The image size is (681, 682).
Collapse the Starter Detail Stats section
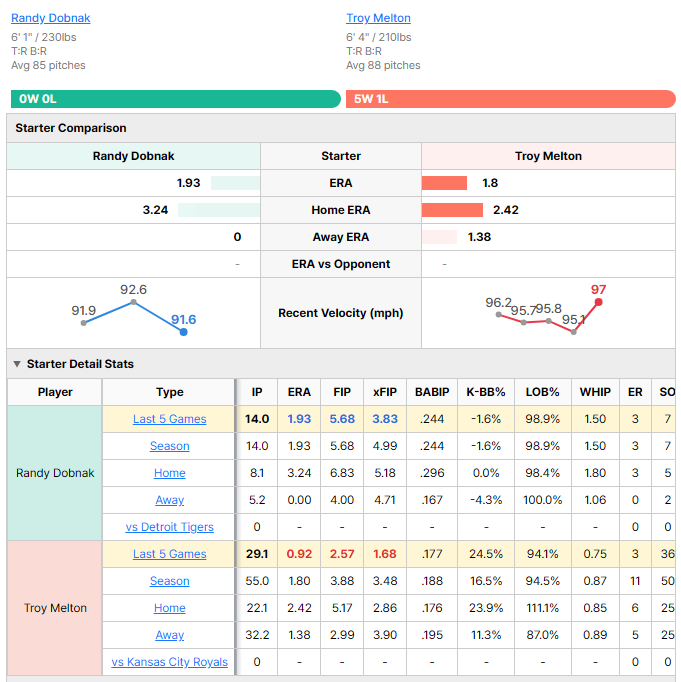tap(17, 364)
